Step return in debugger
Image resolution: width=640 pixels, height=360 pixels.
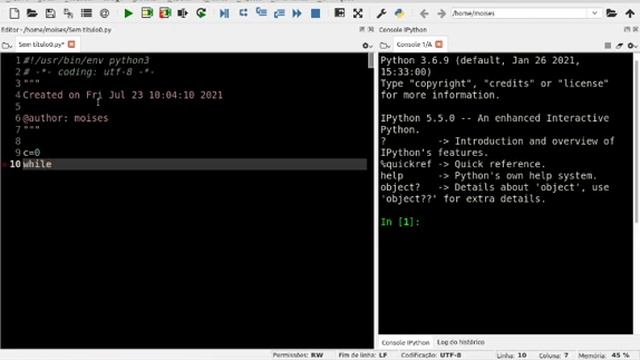tap(279, 13)
